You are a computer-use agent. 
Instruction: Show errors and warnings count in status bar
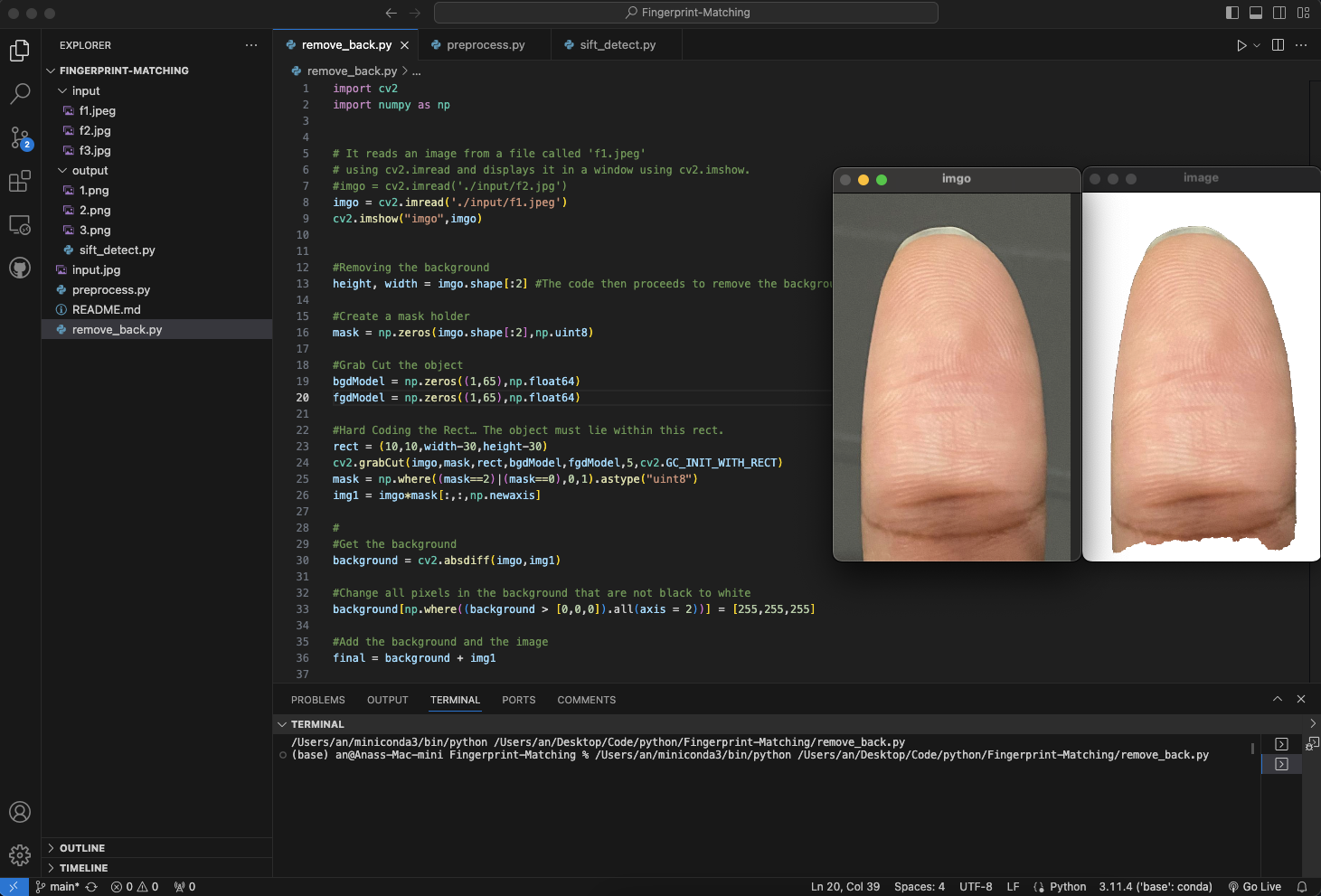click(135, 887)
